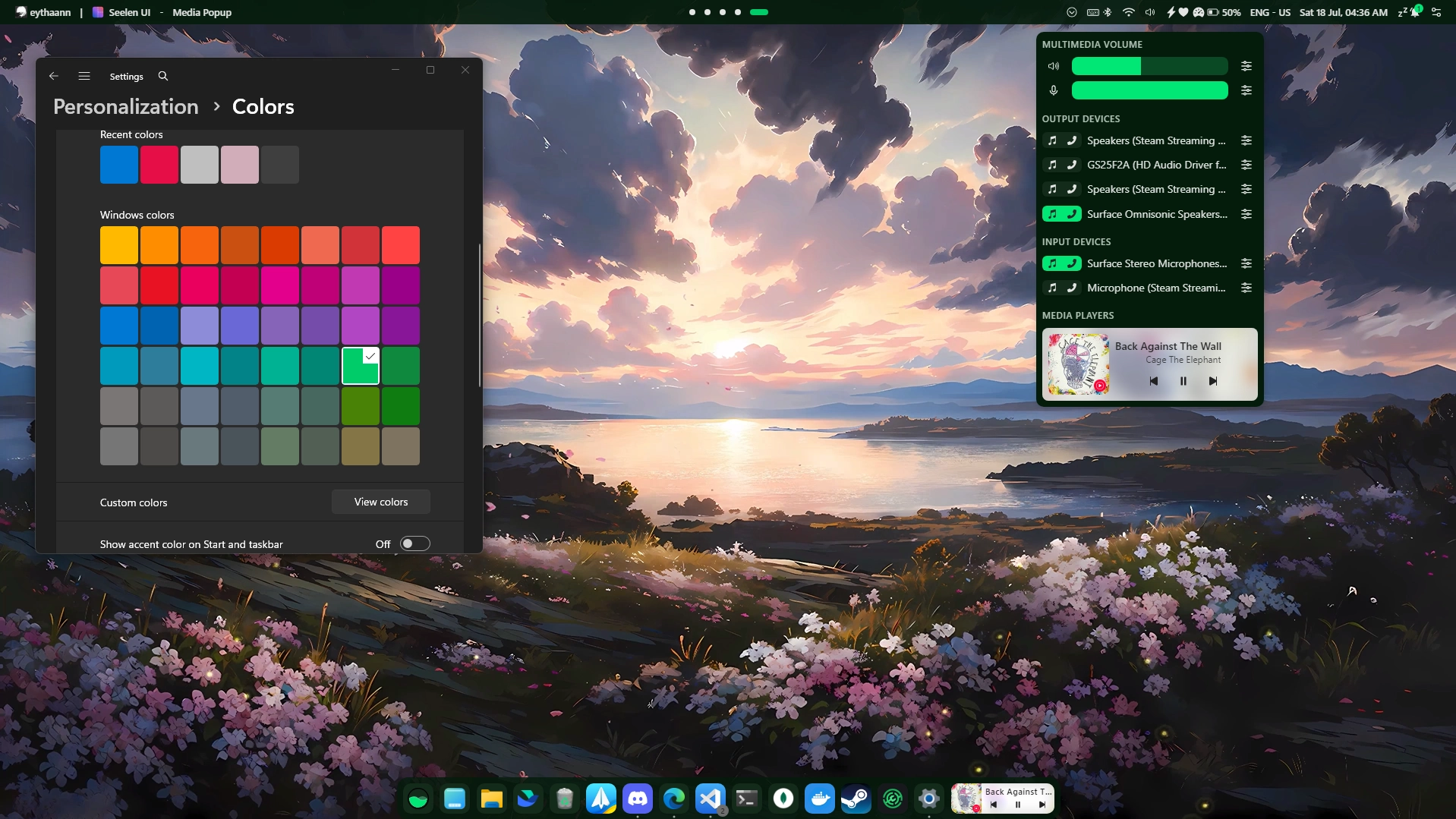This screenshot has width=1456, height=819.
Task: Open the Terminal dock icon
Action: [747, 799]
